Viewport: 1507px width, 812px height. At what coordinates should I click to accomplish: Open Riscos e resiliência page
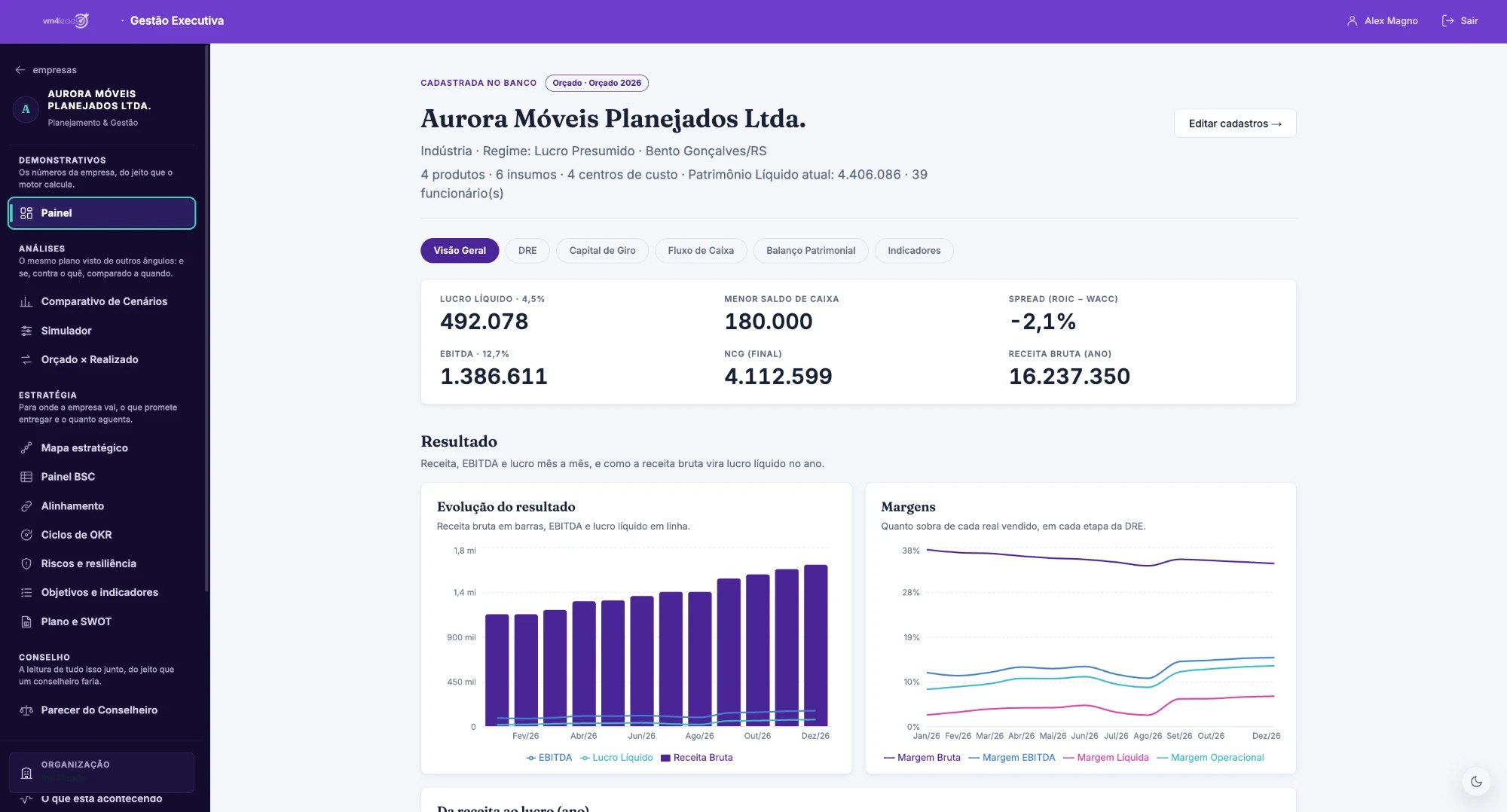click(x=102, y=563)
